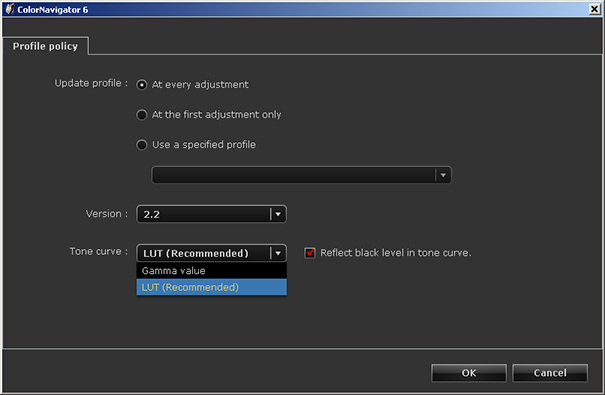The width and height of the screenshot is (605, 395).
Task: Click the empty specified profile combo field
Action: coord(301,175)
